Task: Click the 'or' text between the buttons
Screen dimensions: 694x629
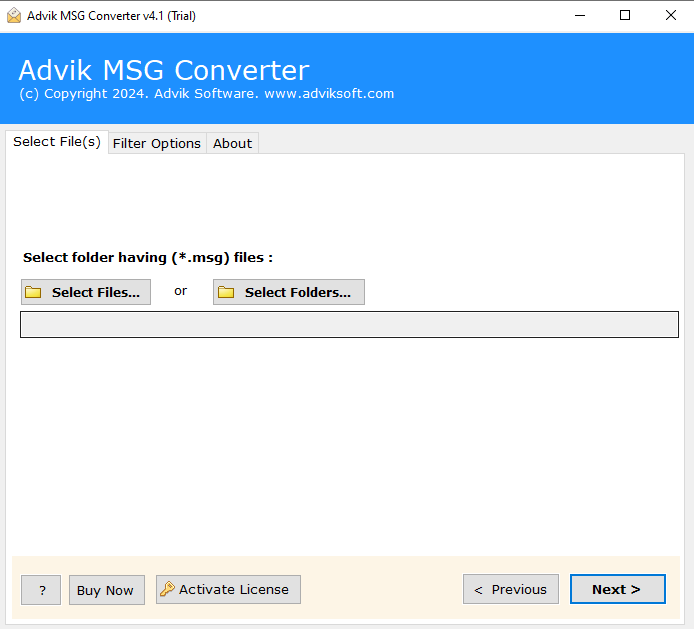Action: [181, 291]
